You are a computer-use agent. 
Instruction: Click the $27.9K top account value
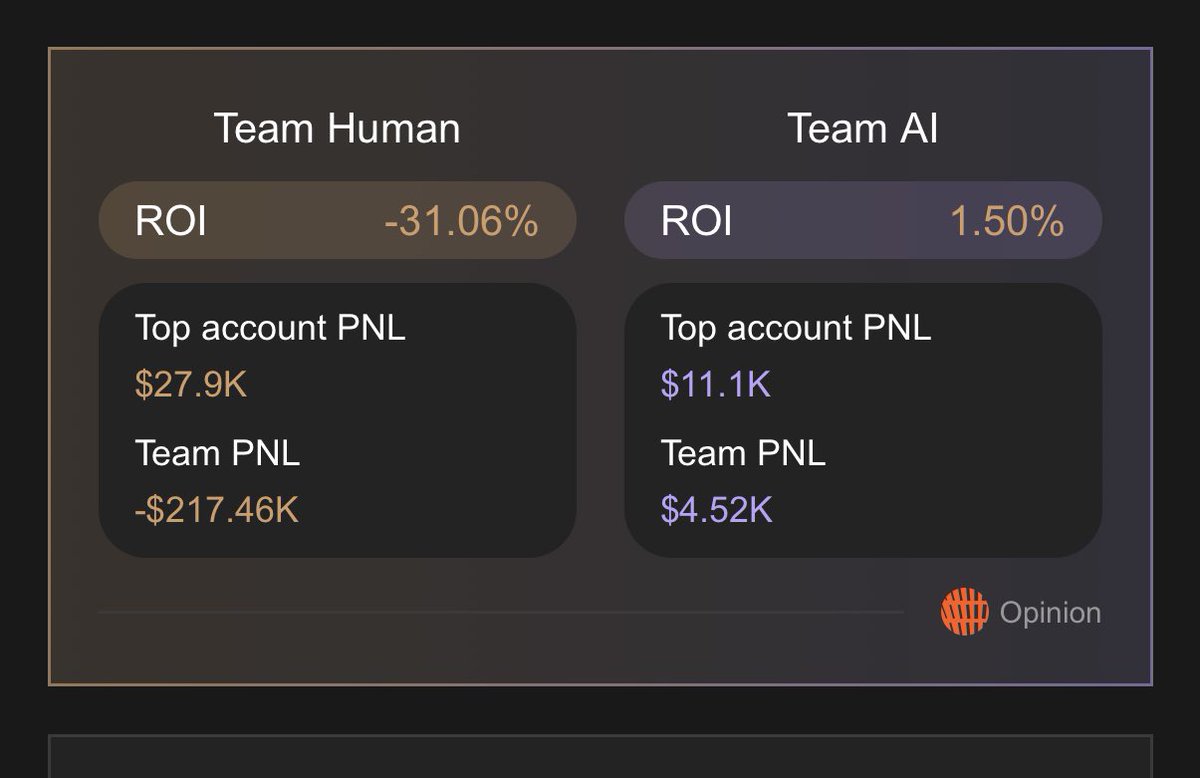coord(190,385)
